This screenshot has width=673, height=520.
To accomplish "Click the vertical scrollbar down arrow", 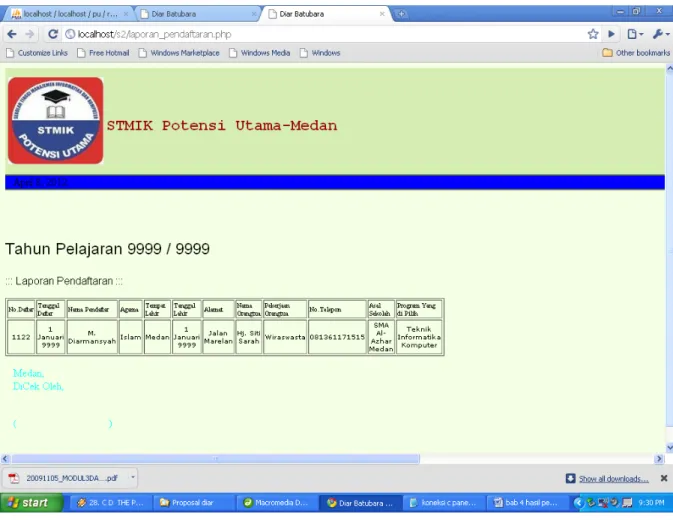I will 670,447.
